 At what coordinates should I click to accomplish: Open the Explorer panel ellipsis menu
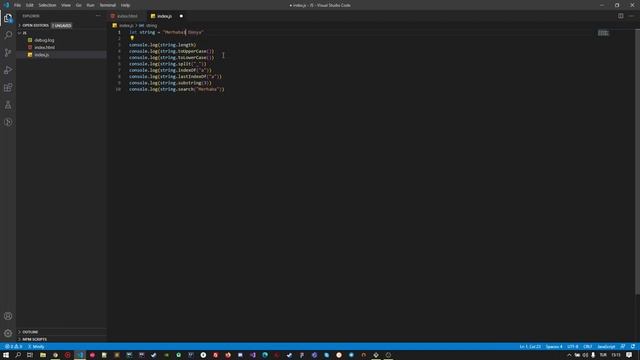98,16
